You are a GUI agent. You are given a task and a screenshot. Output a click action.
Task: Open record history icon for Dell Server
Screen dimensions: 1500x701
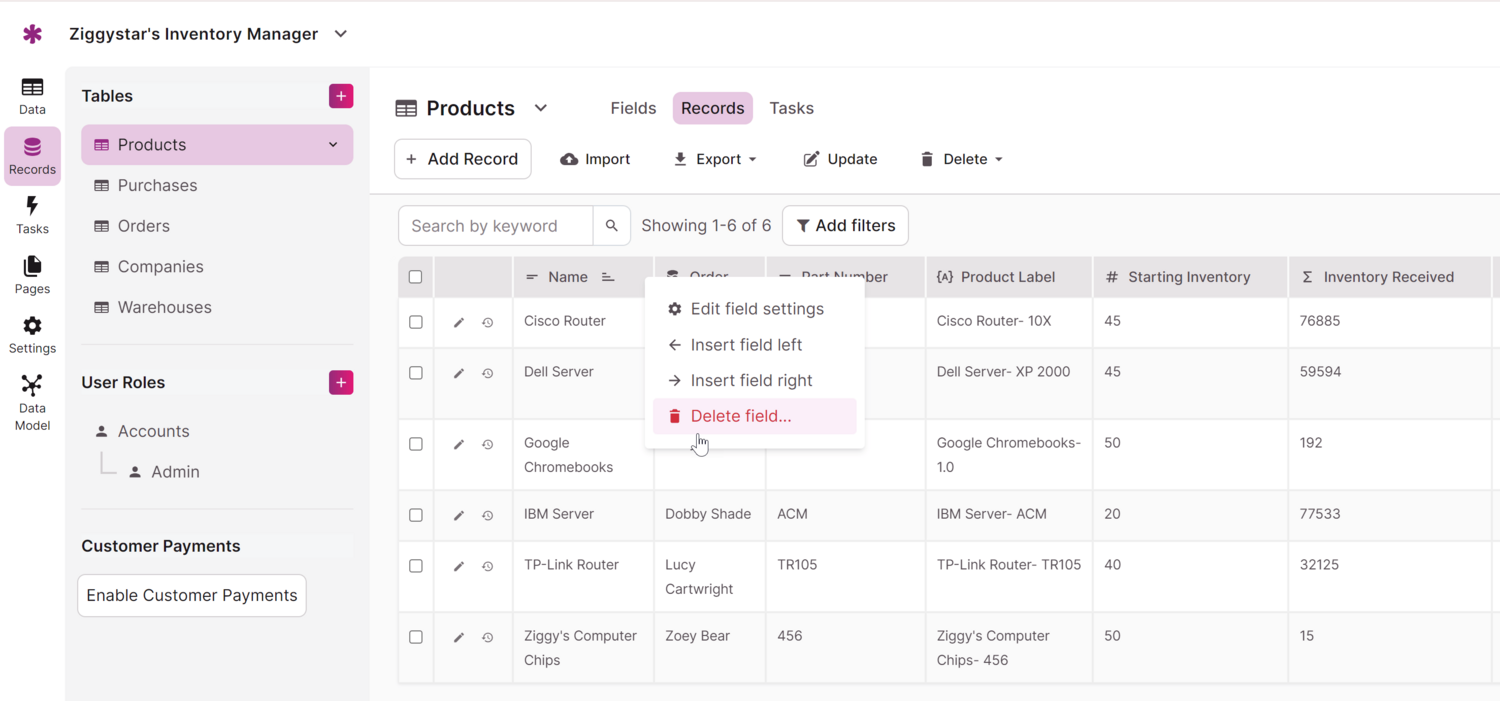488,374
